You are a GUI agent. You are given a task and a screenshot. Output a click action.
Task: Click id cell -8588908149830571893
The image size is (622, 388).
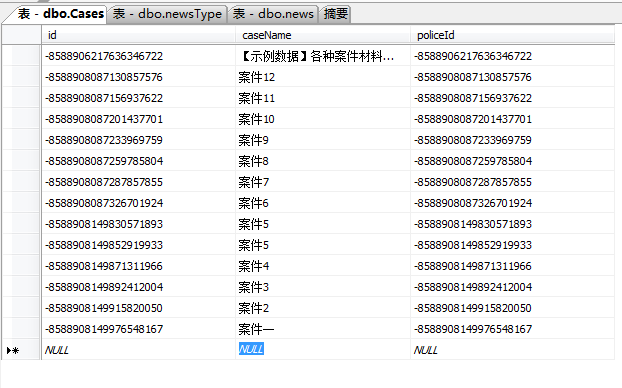pyautogui.click(x=138, y=224)
